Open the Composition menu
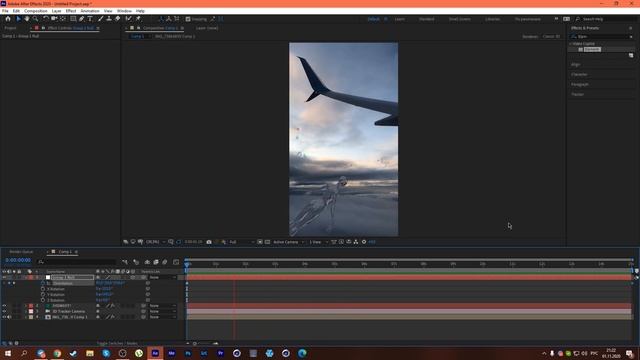 click(x=36, y=11)
